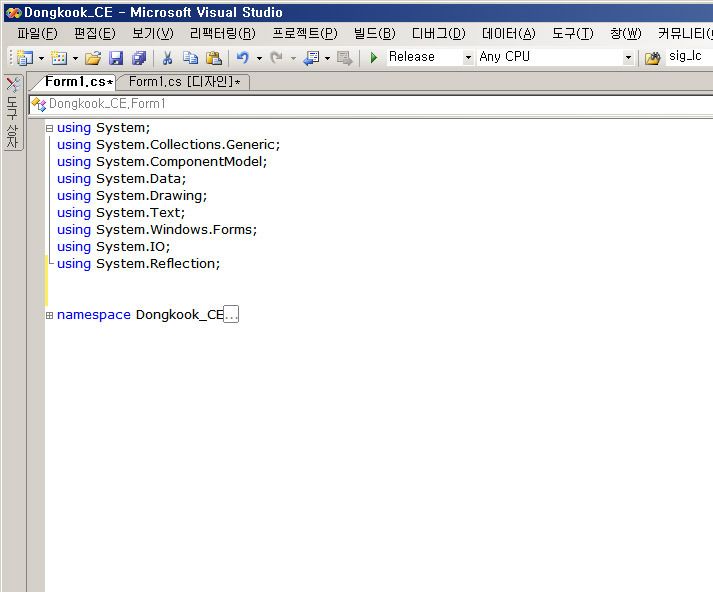Open the 디버그(D) menu
Screen dimensions: 713x592
click(438, 34)
